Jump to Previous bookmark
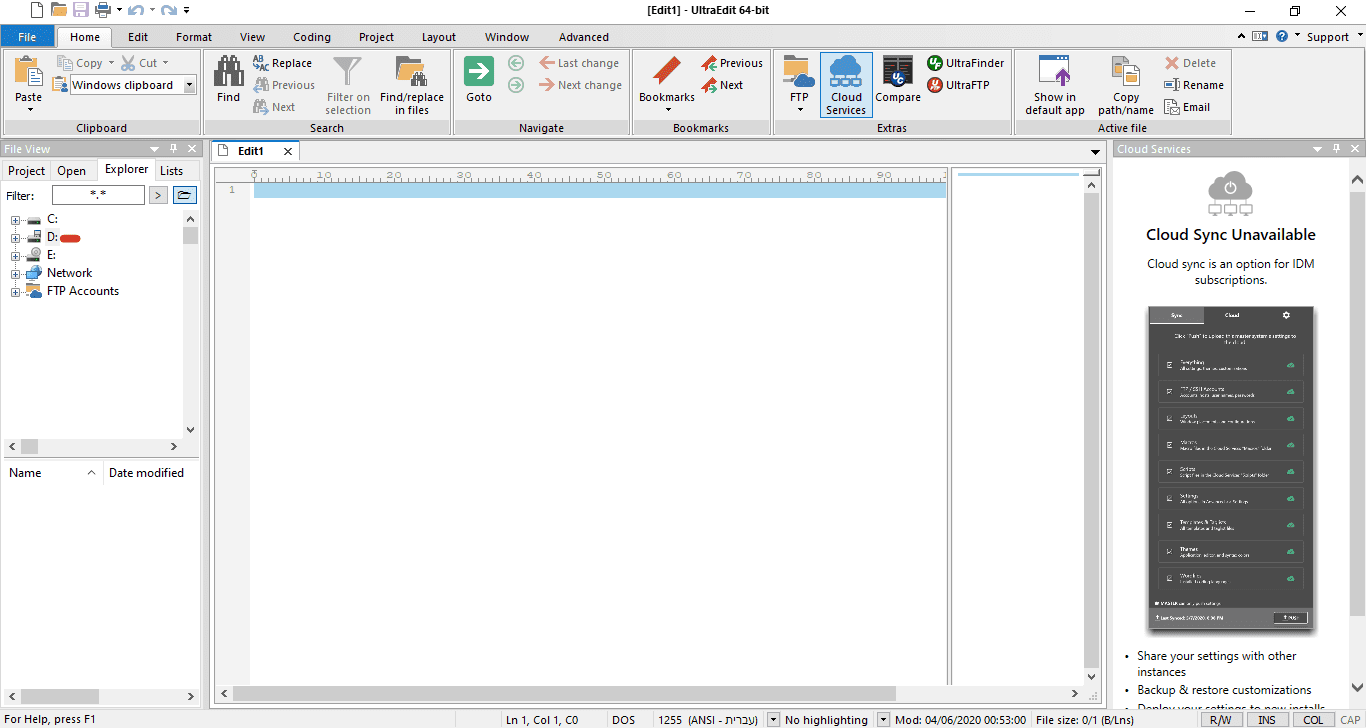Viewport: 1366px width, 728px height. tap(732, 63)
